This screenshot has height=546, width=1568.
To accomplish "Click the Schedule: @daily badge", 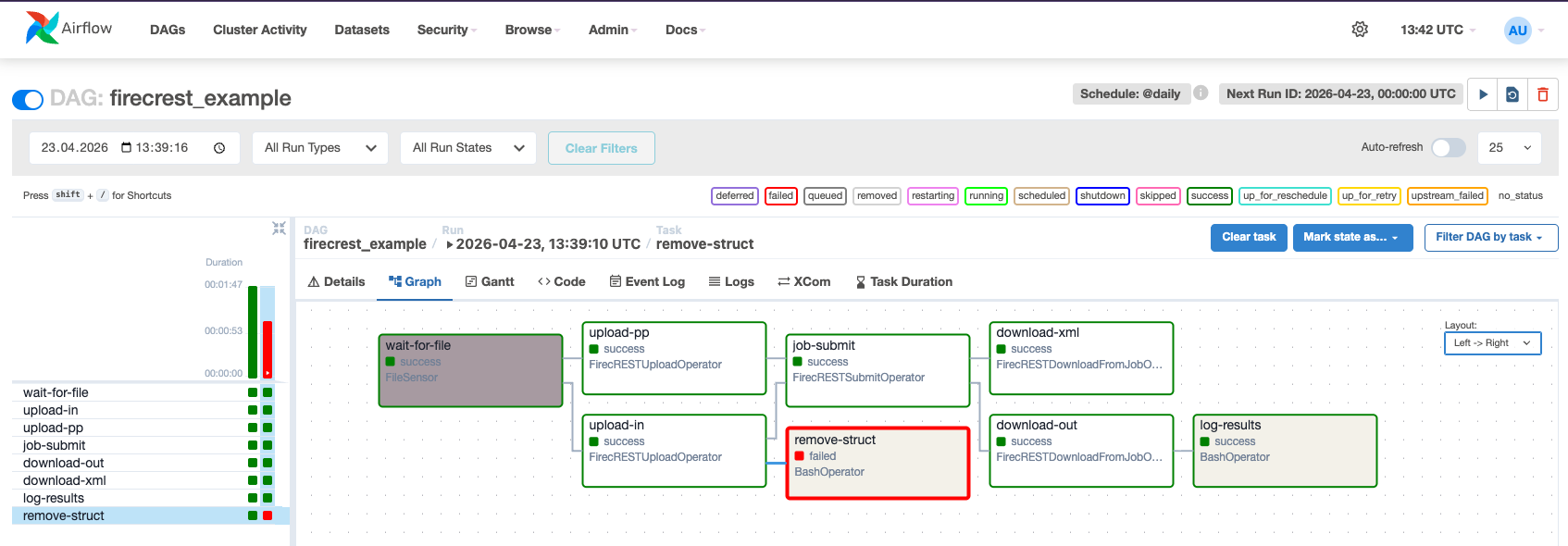I will [1130, 93].
